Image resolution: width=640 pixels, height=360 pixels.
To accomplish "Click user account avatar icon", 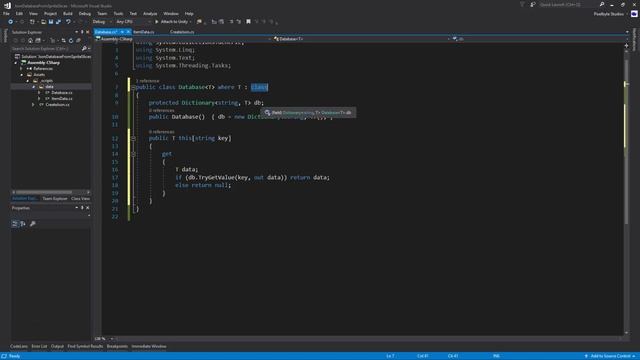I will tap(634, 13).
